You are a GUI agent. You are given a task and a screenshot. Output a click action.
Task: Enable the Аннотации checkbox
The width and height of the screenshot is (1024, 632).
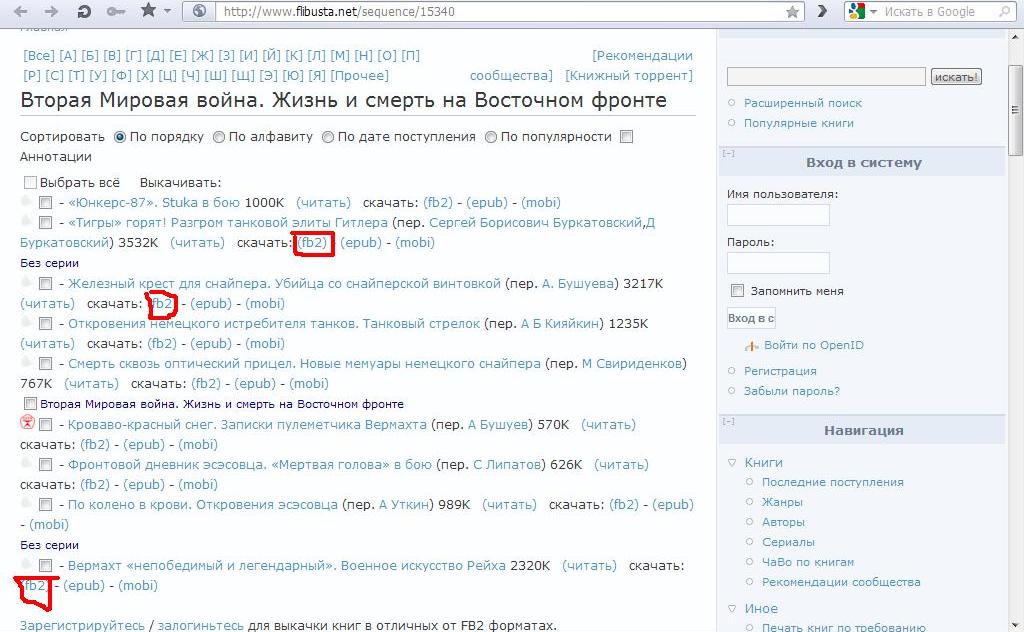[626, 137]
